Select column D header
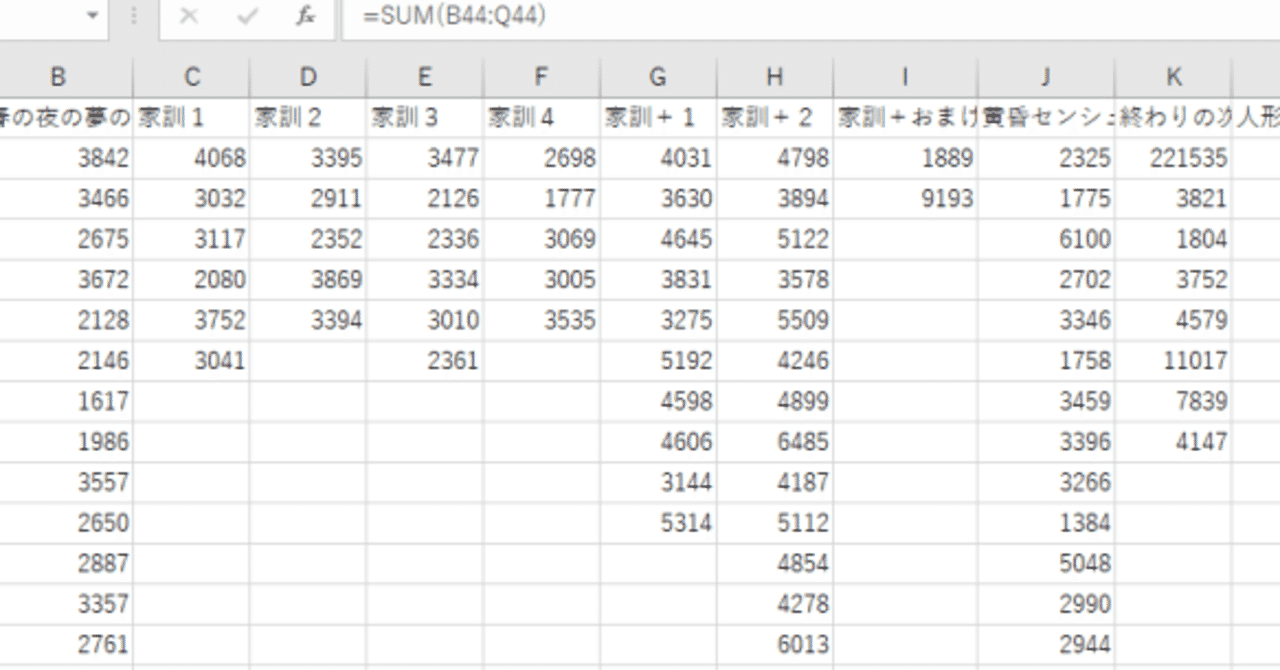The image size is (1280, 670). coord(308,77)
